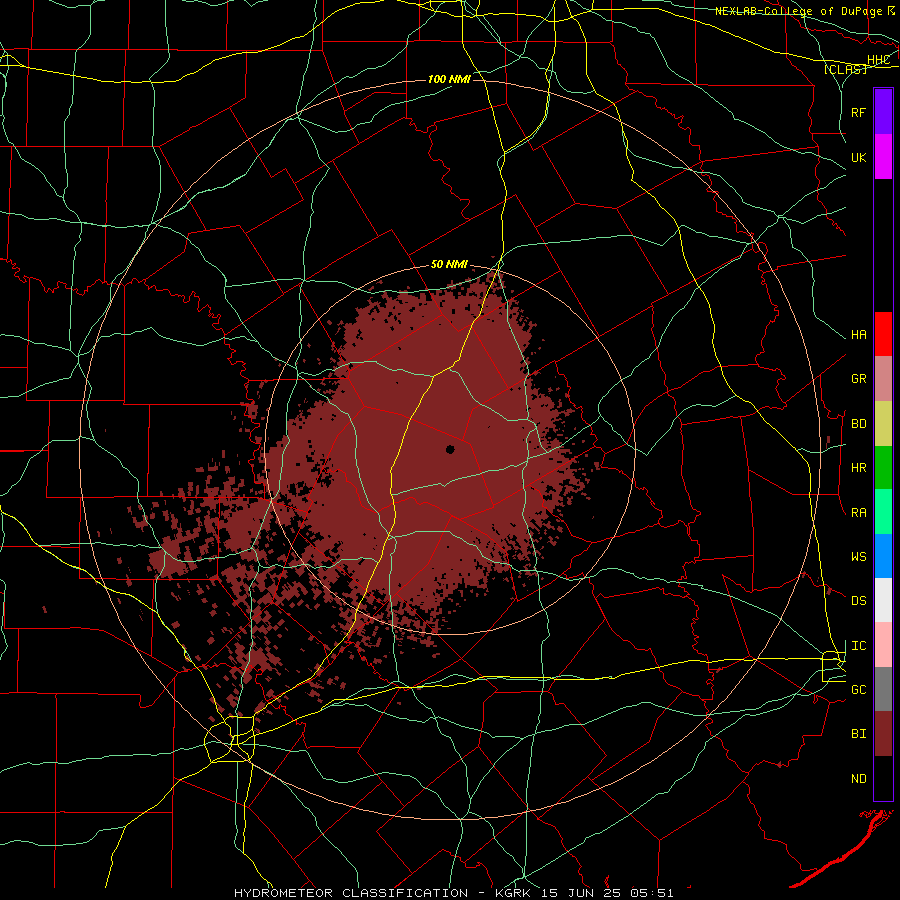Viewport: 900px width, 900px height.
Task: Click the DS white legend swatch
Action: coord(883,600)
